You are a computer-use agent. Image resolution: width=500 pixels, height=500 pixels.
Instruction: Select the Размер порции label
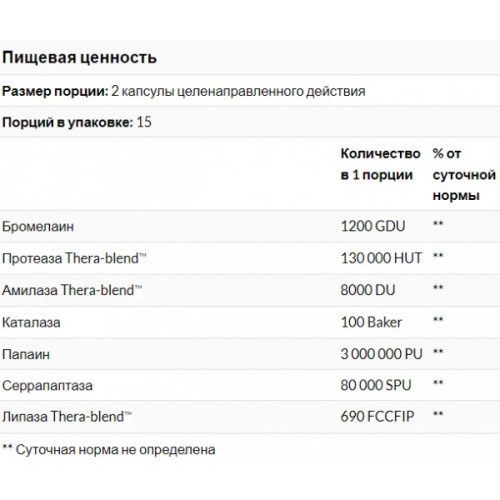[x=55, y=91]
